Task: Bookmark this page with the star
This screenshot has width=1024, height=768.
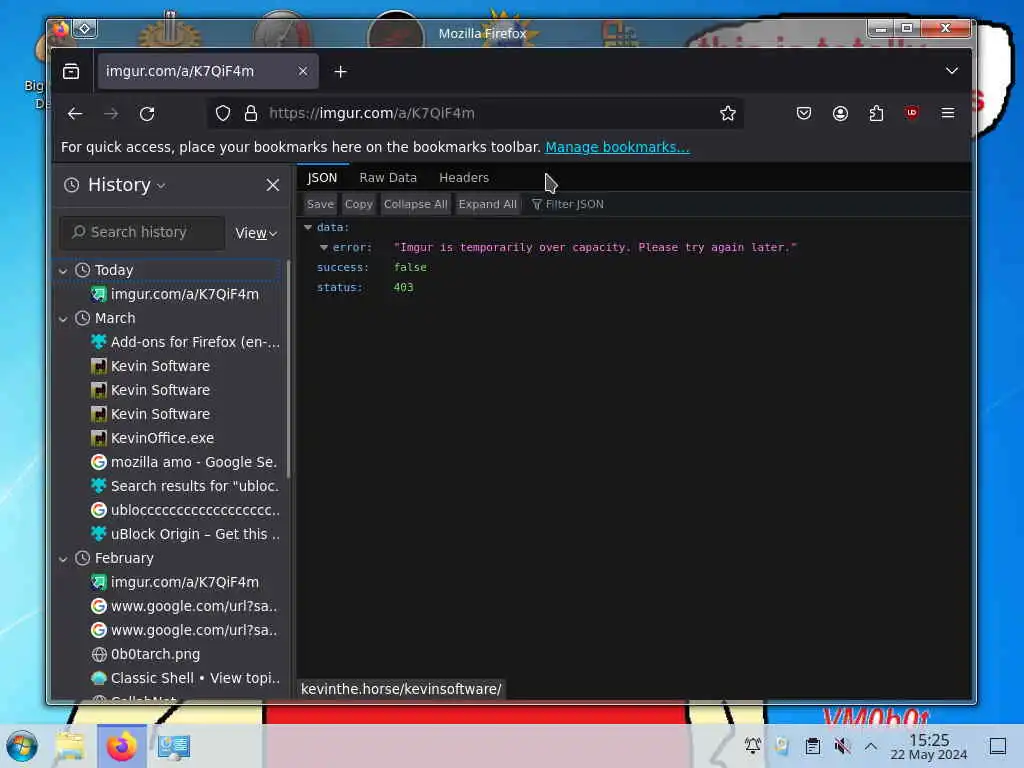Action: point(728,114)
